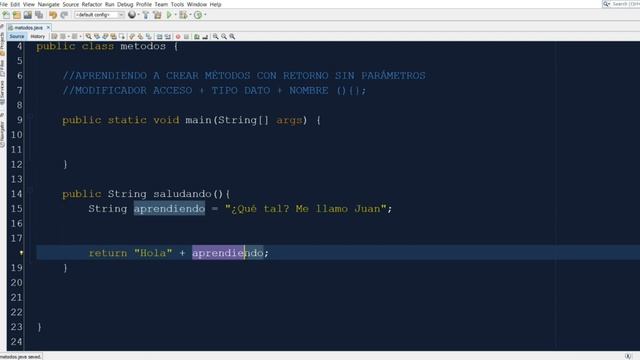Open the Navigate menu
Screen dimensions: 640x360
click(x=49, y=4)
